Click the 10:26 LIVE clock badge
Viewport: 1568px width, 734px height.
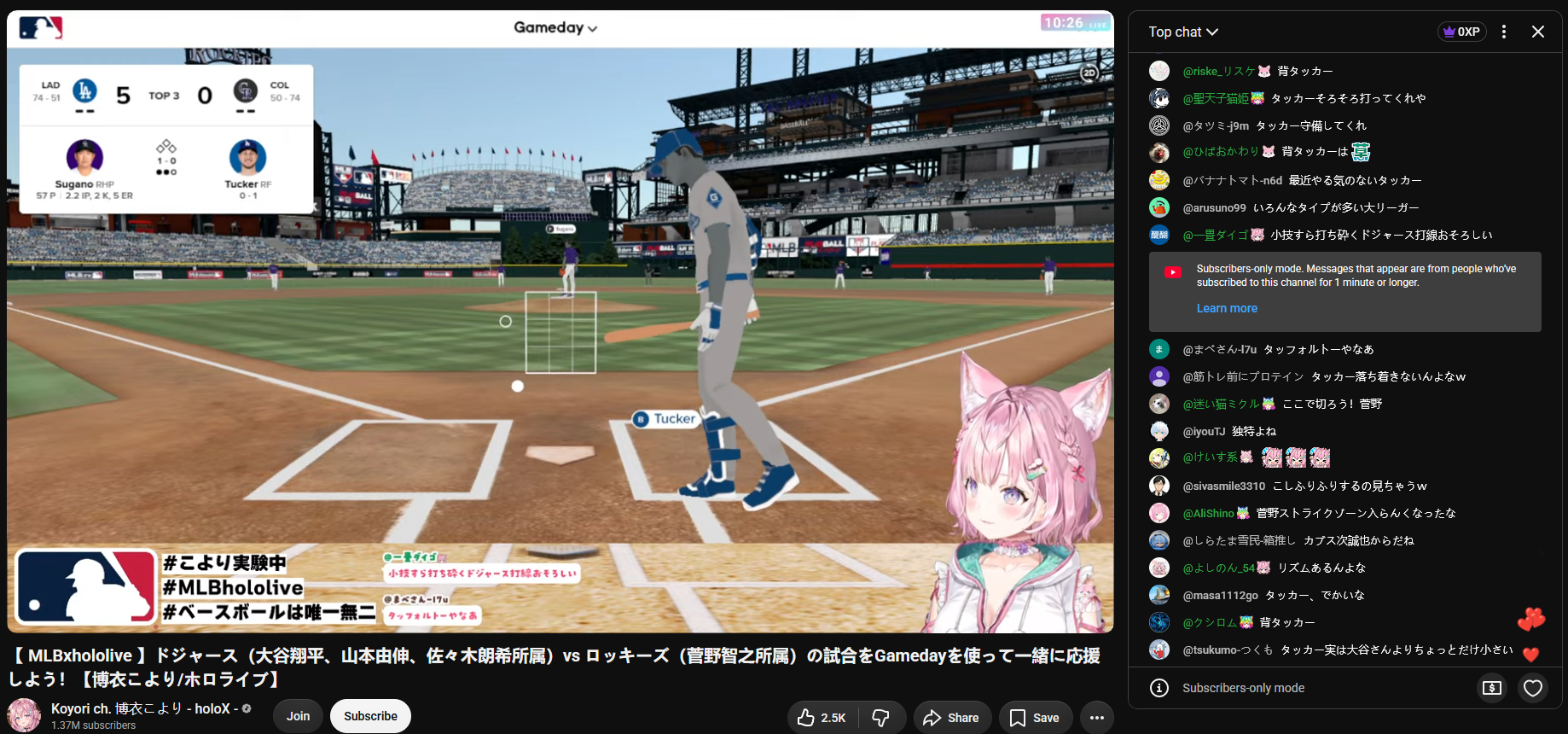pos(1075,23)
